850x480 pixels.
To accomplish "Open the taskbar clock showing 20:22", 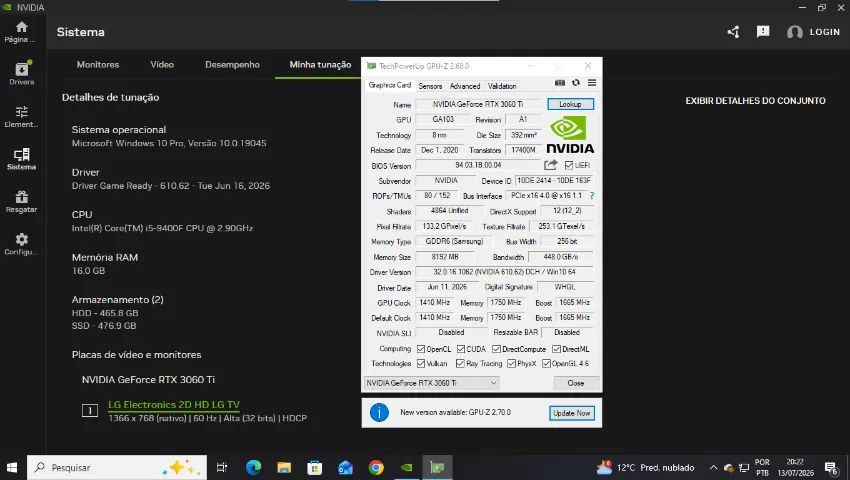I will [795, 468].
